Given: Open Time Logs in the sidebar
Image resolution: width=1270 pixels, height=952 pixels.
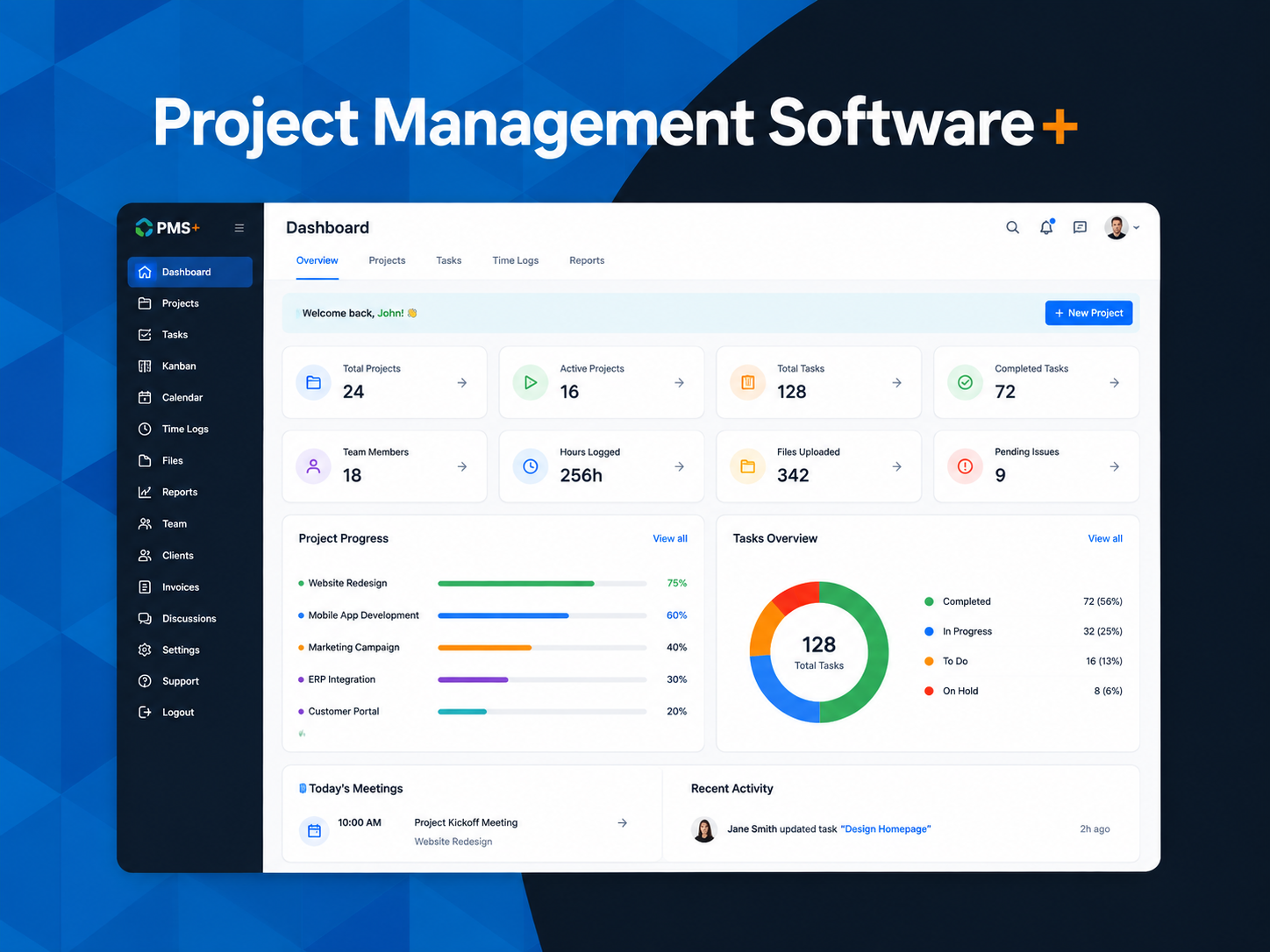Looking at the screenshot, I should (189, 430).
